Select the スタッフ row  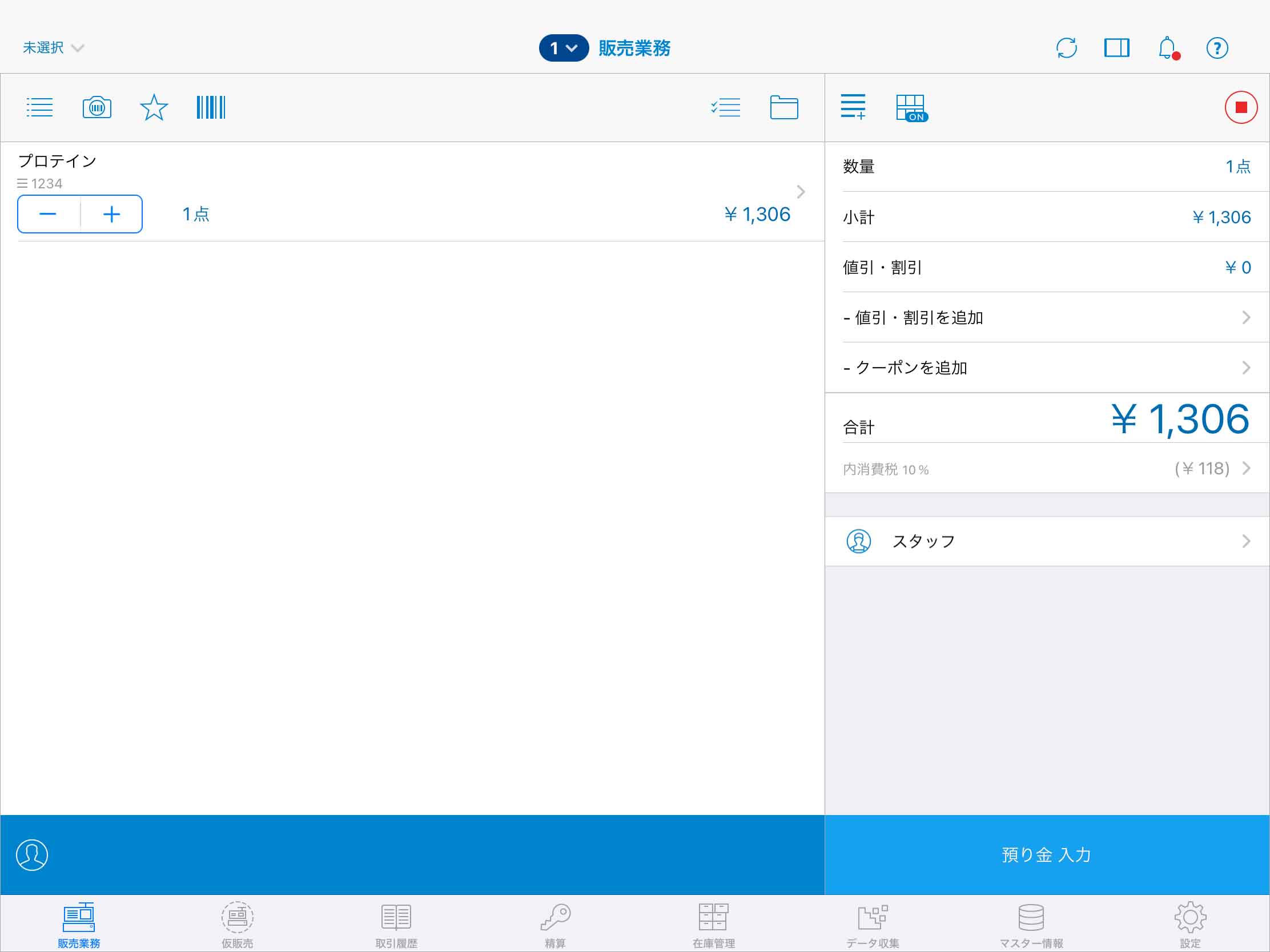pos(1046,541)
